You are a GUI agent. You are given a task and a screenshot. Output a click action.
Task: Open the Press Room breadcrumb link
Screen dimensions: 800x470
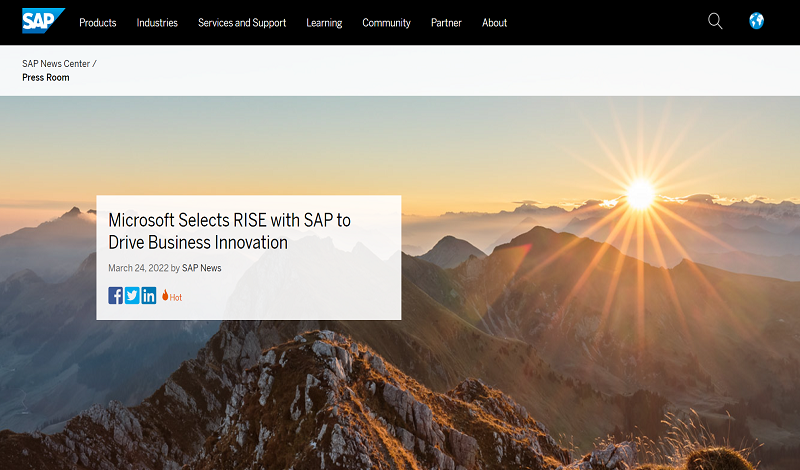coord(45,78)
